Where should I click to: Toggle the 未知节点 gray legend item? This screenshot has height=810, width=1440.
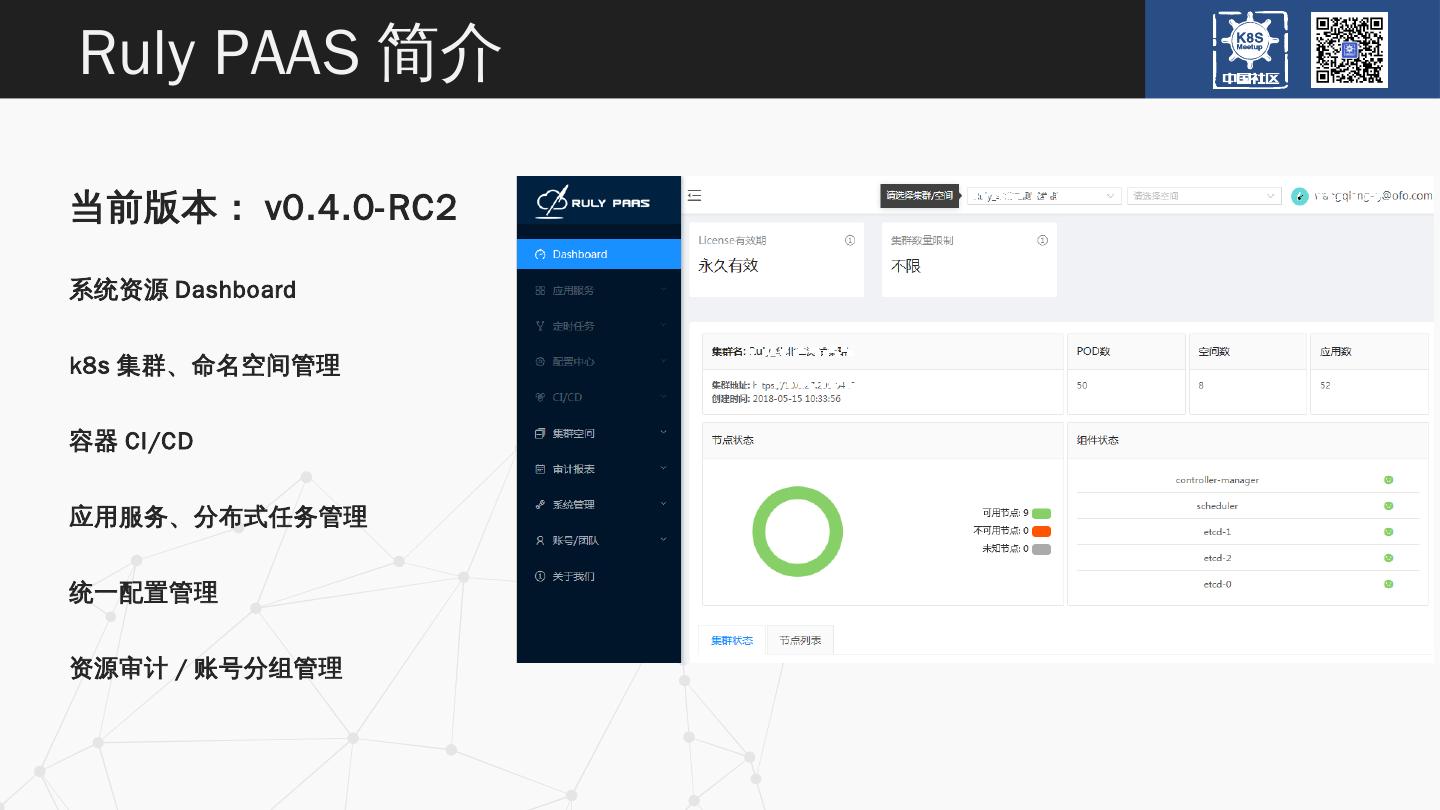click(1041, 549)
